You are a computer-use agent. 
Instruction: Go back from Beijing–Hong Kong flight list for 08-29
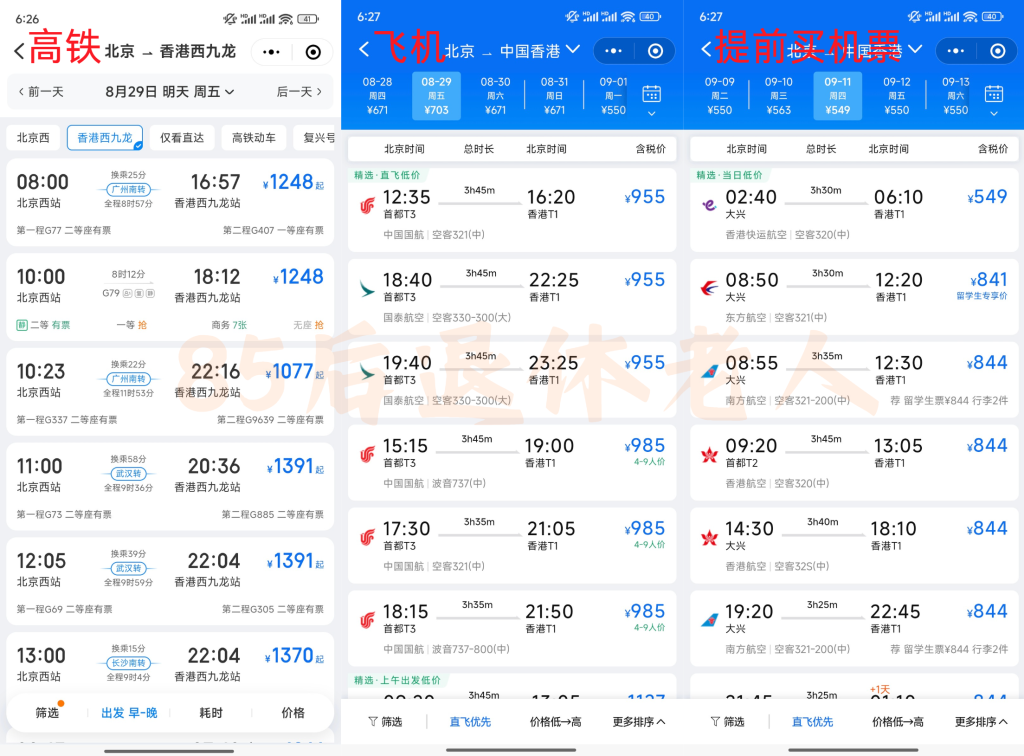(364, 49)
